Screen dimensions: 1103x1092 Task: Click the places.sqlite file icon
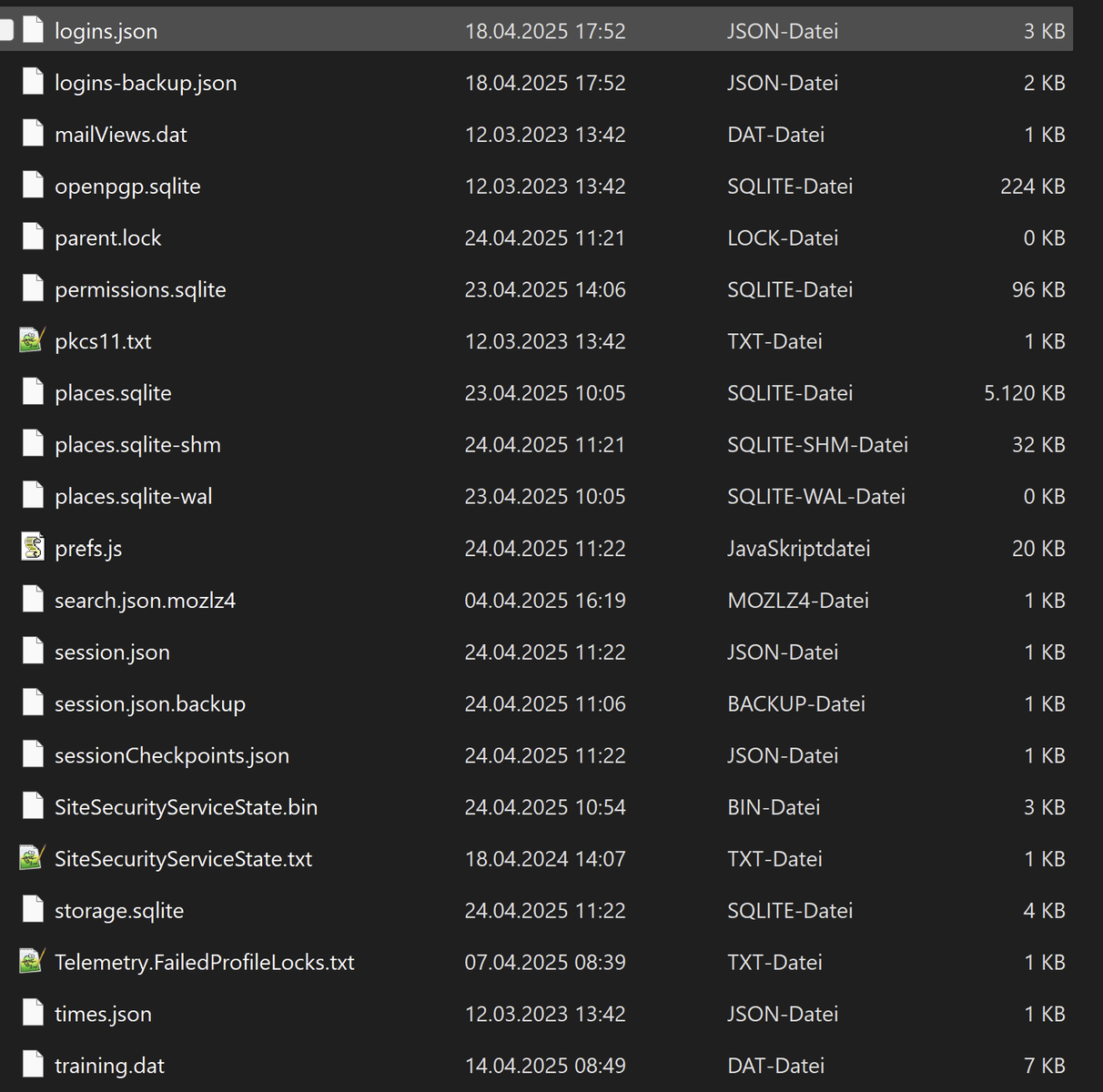tap(33, 393)
